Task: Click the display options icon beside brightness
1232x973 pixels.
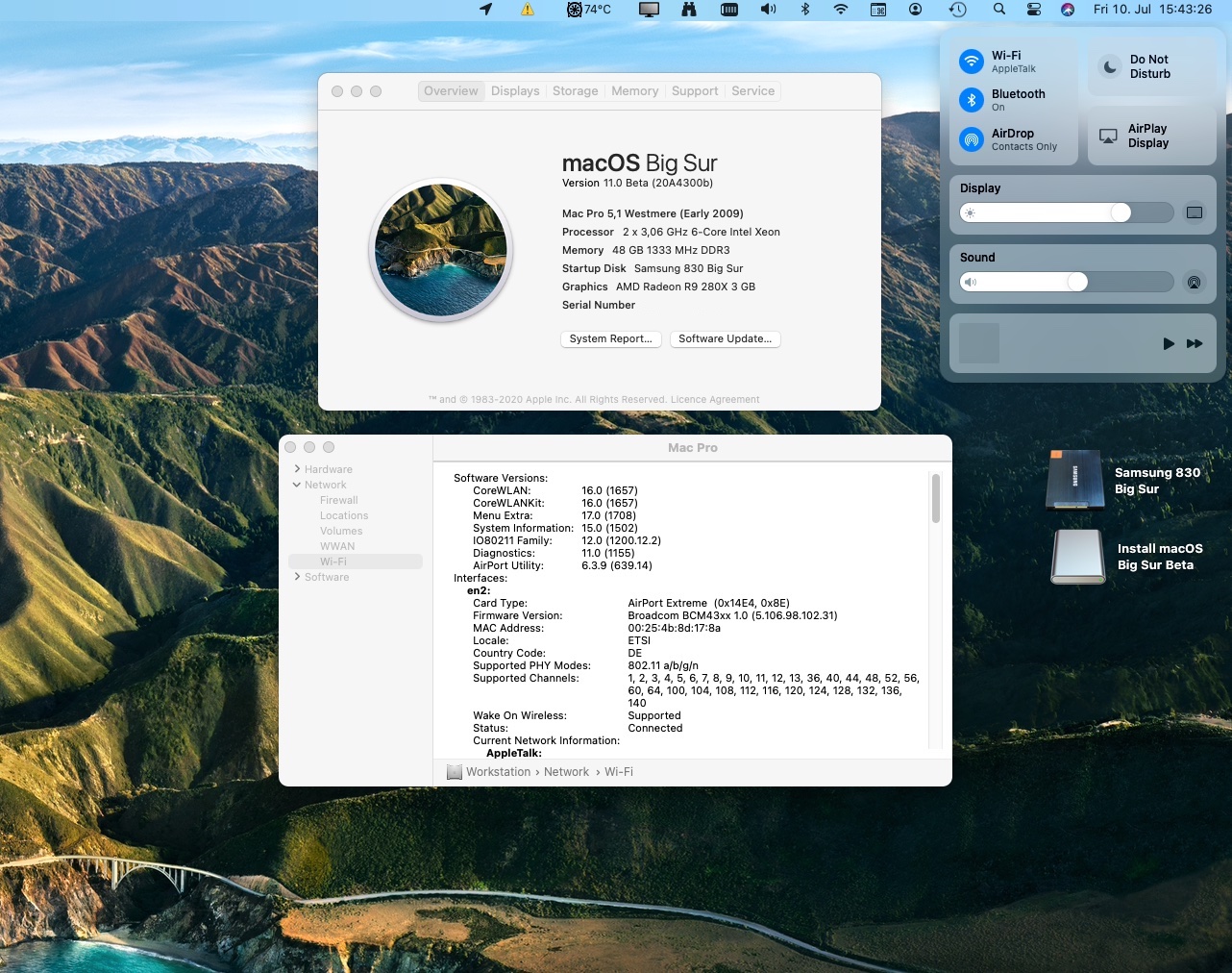Action: (x=1194, y=212)
